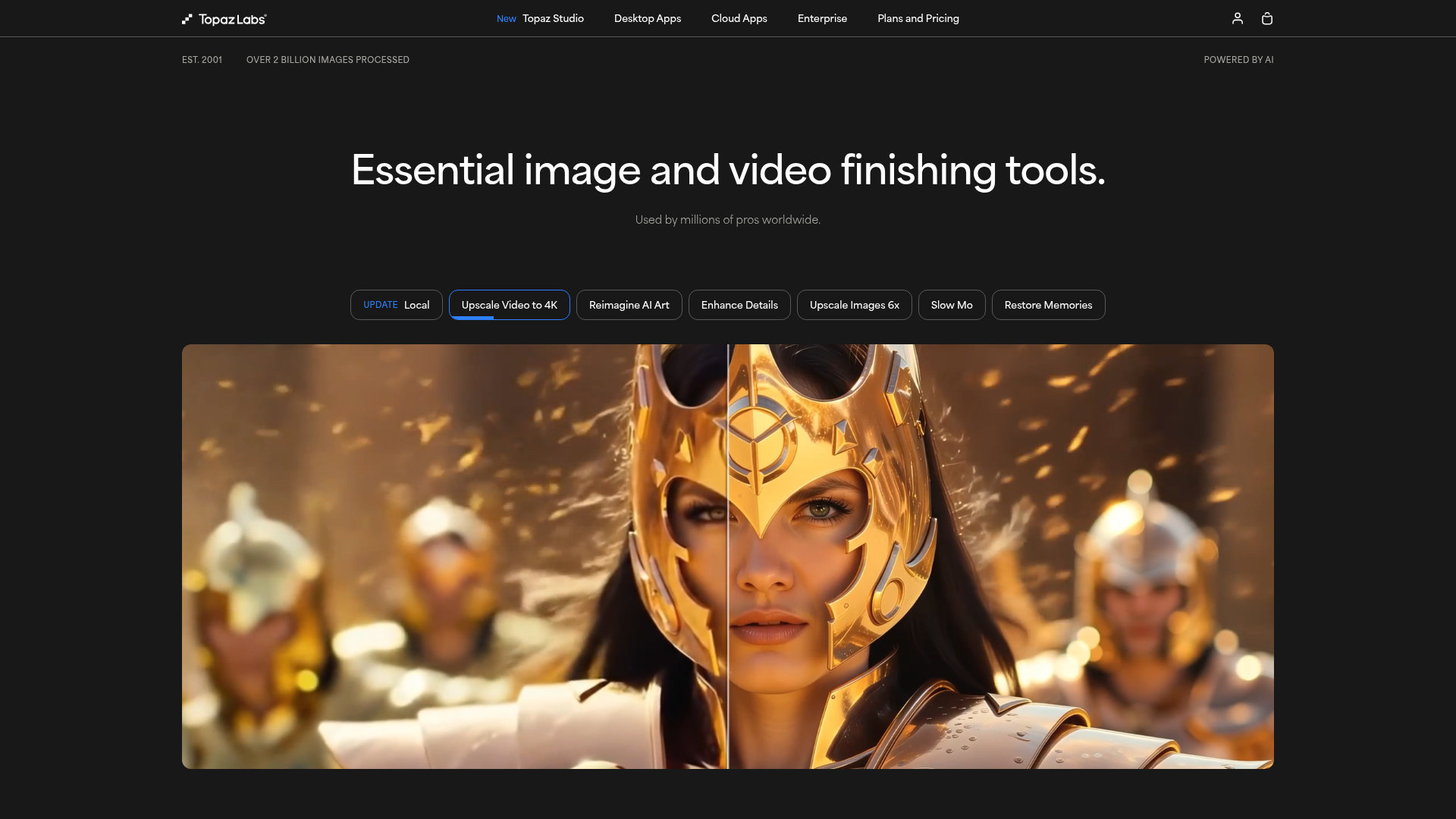The image size is (1456, 819).
Task: Click the New badge beside Topaz Studio
Action: tap(506, 18)
